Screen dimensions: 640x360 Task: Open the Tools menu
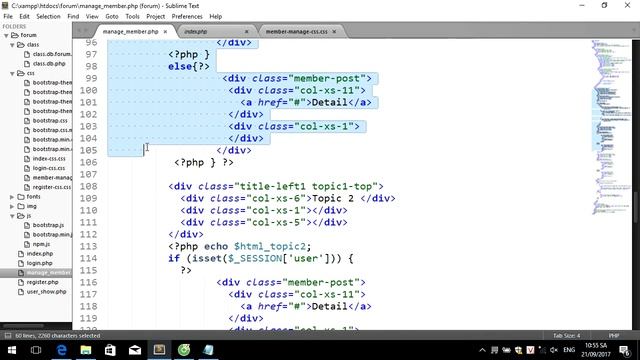pos(132,16)
